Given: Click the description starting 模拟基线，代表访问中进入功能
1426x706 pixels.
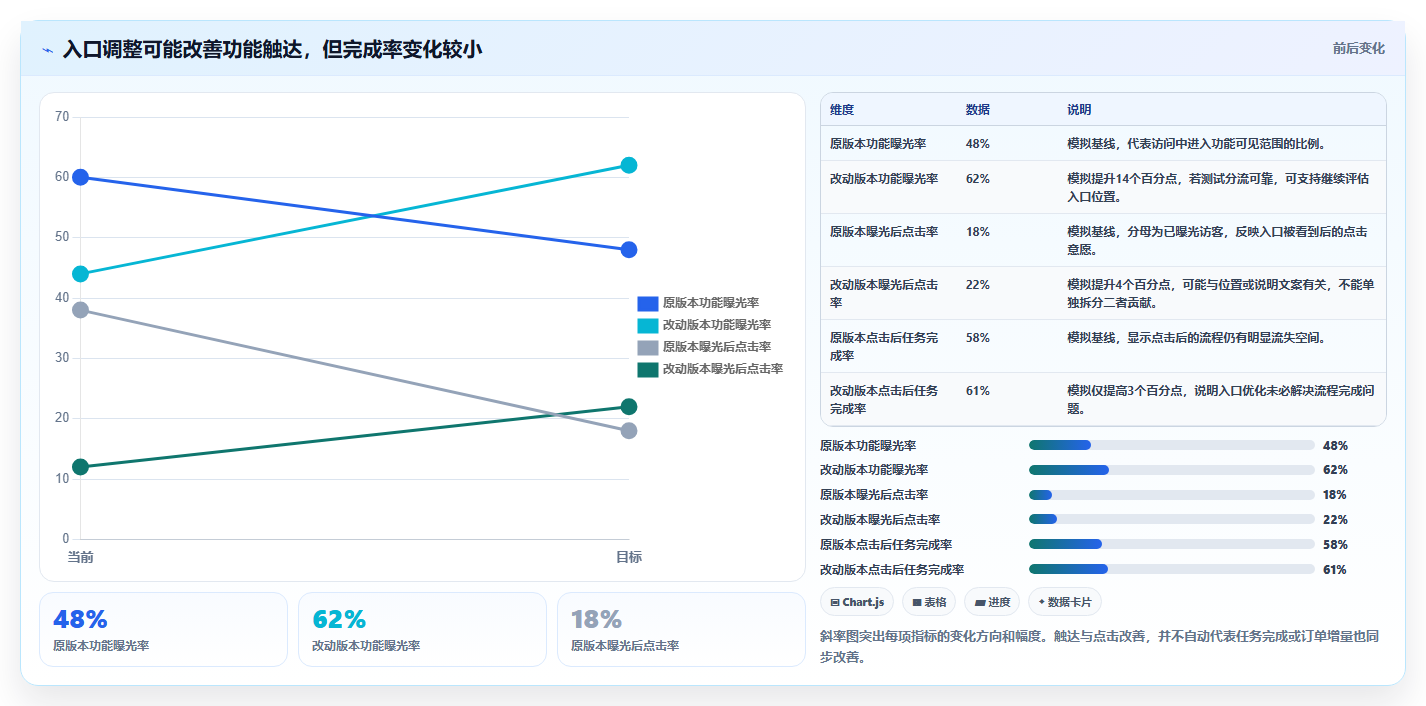Looking at the screenshot, I should 1196,144.
